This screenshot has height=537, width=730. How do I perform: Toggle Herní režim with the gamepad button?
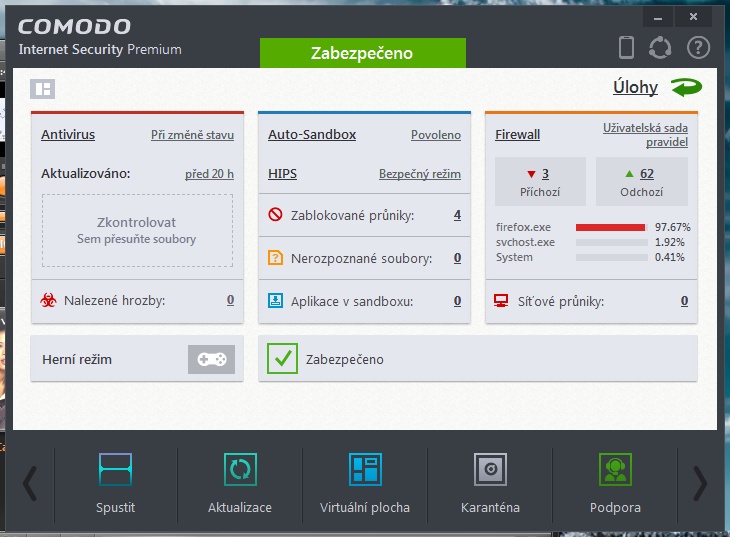pos(211,359)
